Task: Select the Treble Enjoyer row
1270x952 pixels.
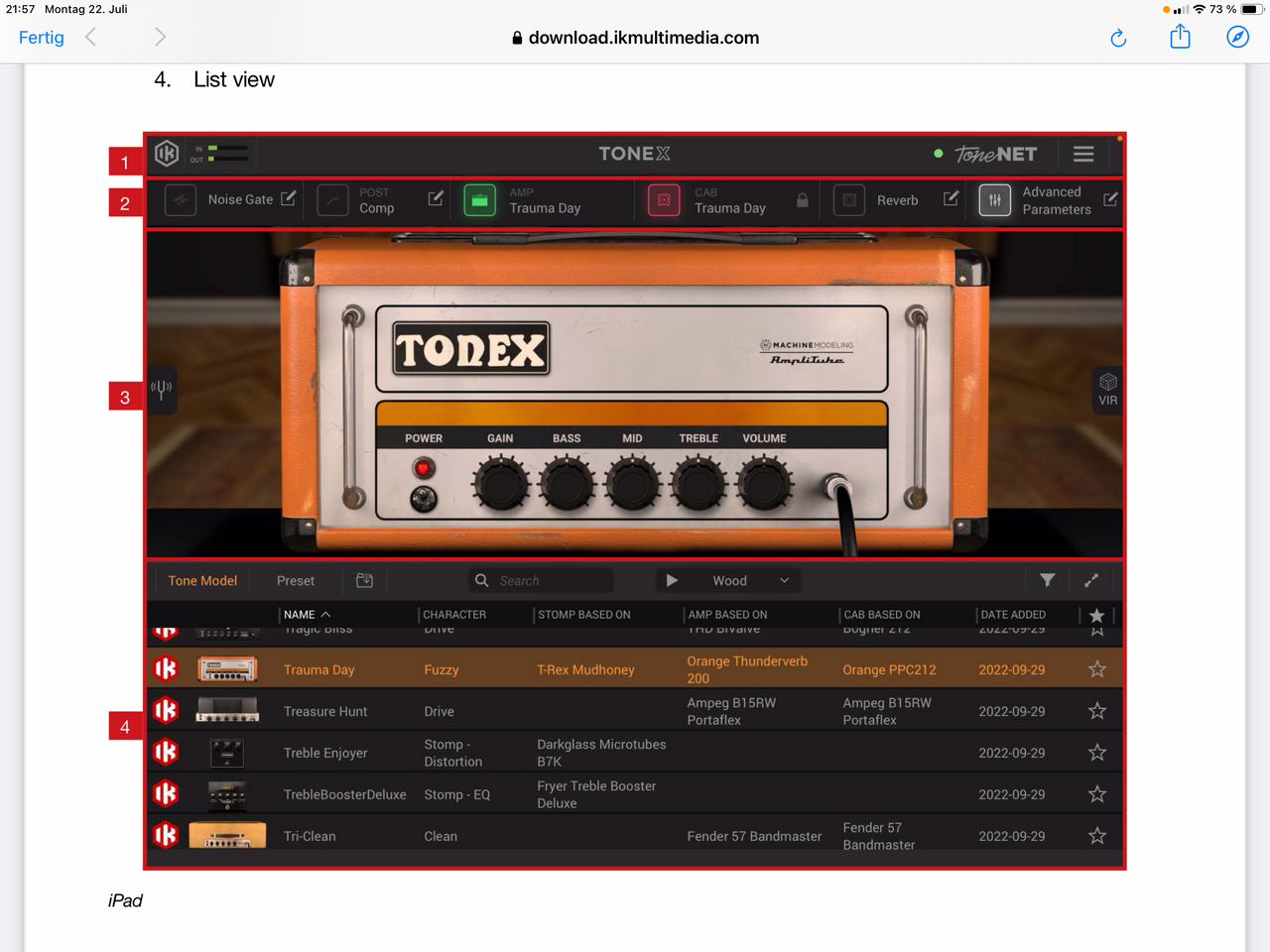Action: point(635,753)
